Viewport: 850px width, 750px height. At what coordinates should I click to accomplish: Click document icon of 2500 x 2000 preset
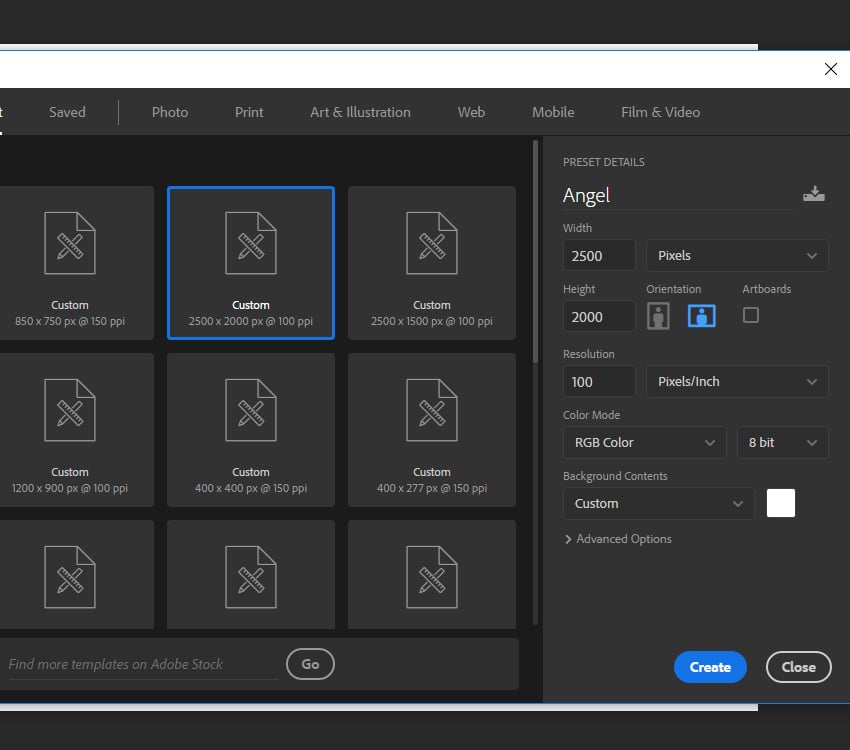tap(251, 243)
